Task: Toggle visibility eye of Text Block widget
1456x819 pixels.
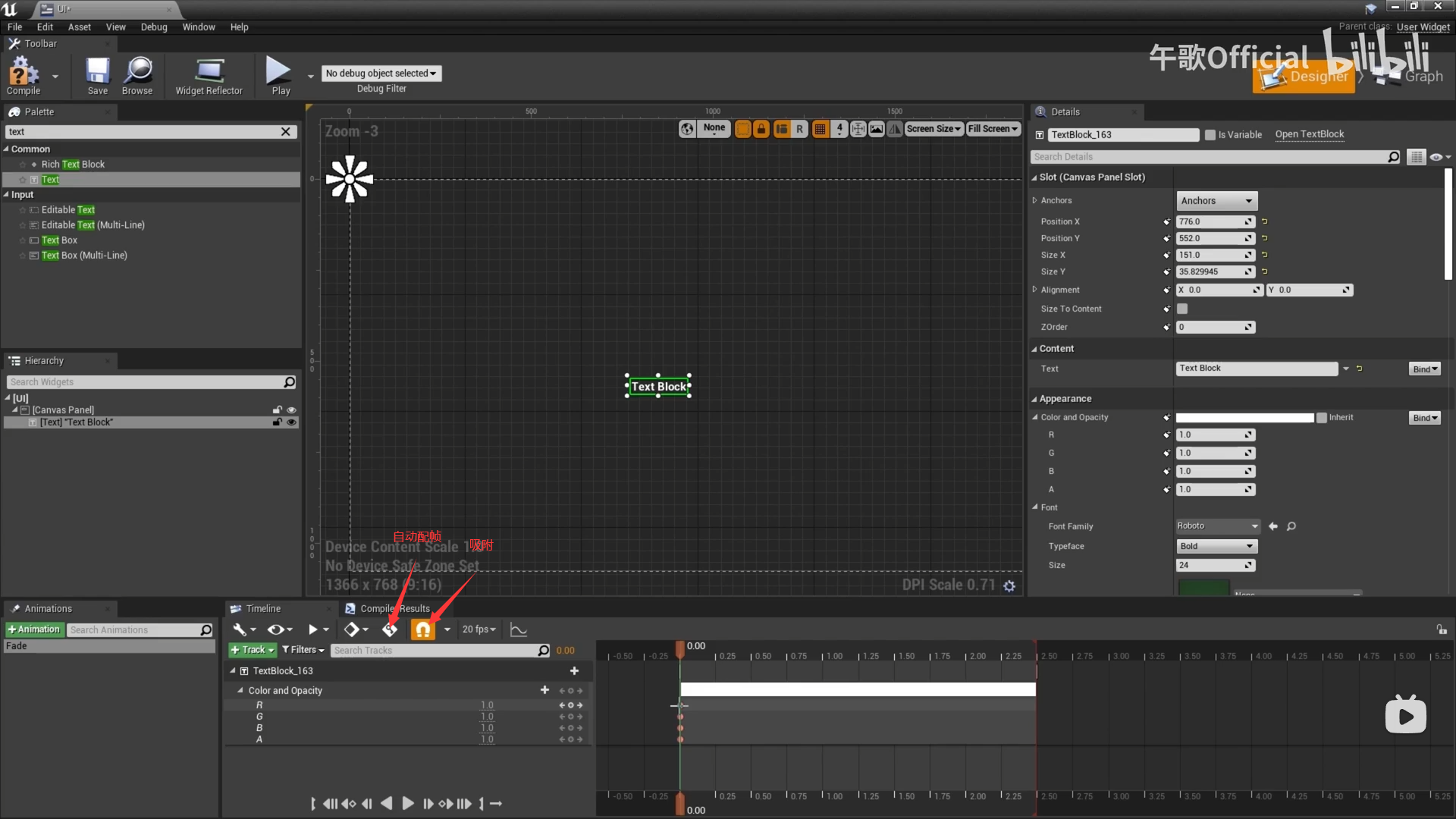Action: [291, 422]
